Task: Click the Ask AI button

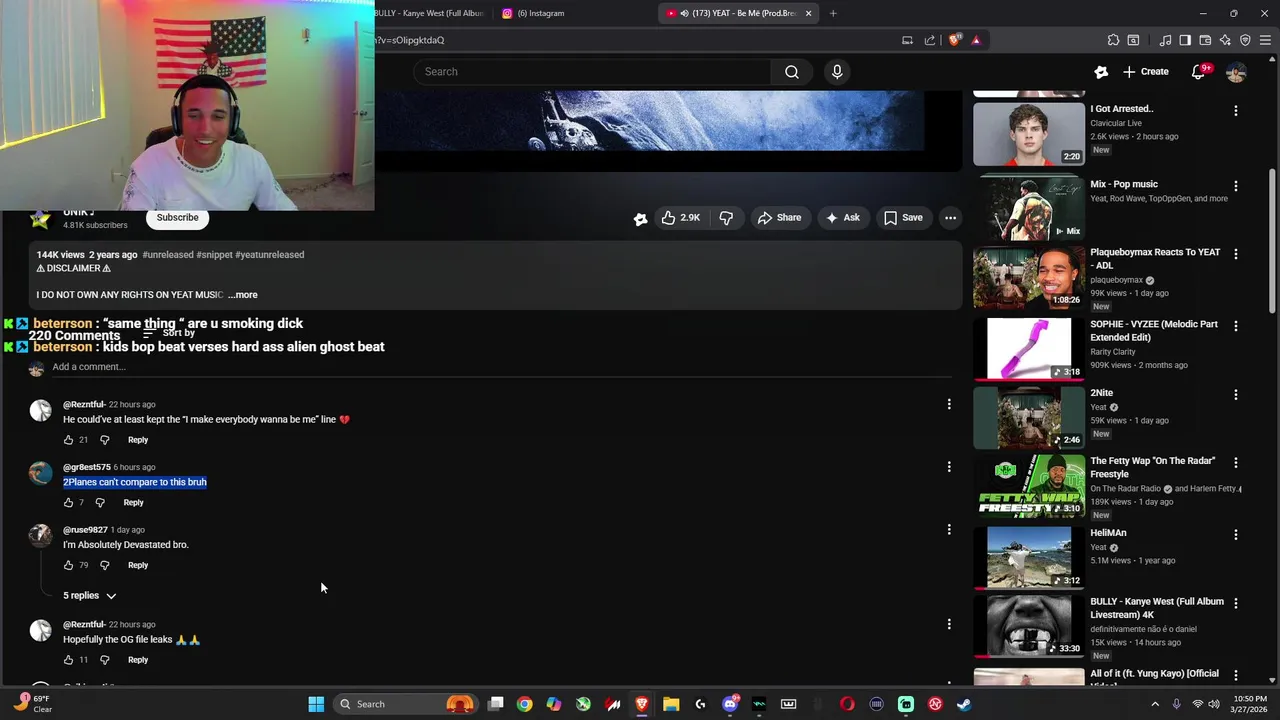Action: coord(842,218)
